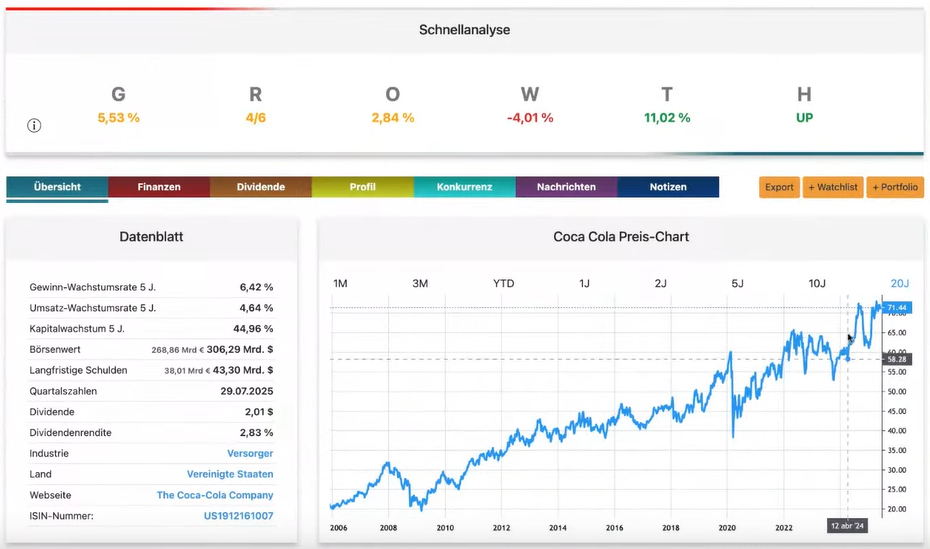The image size is (930, 549).
Task: Click the 58.28 crosshair price label
Action: (x=896, y=359)
